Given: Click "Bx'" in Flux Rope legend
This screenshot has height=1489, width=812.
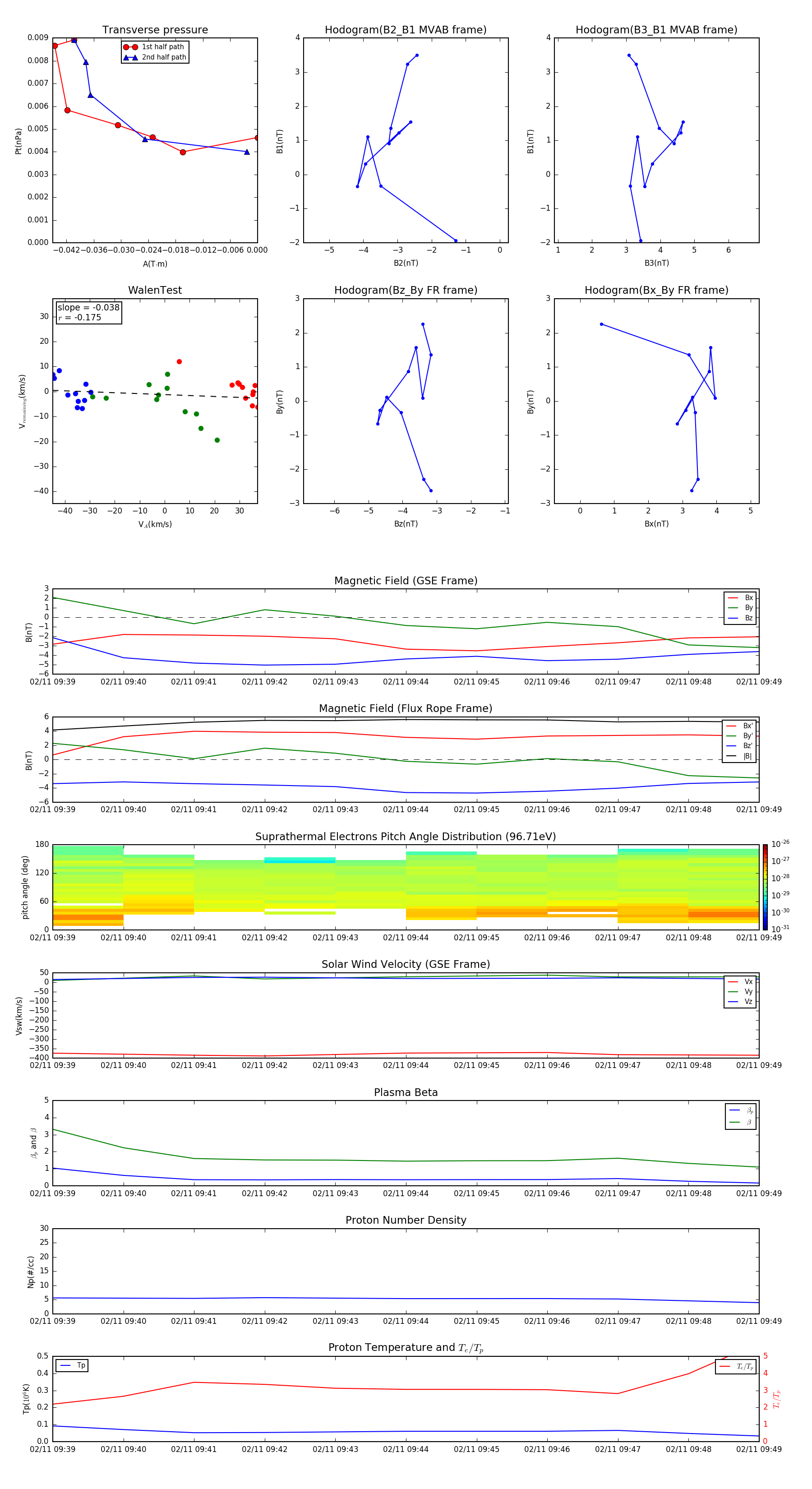Looking at the screenshot, I should click(x=740, y=726).
